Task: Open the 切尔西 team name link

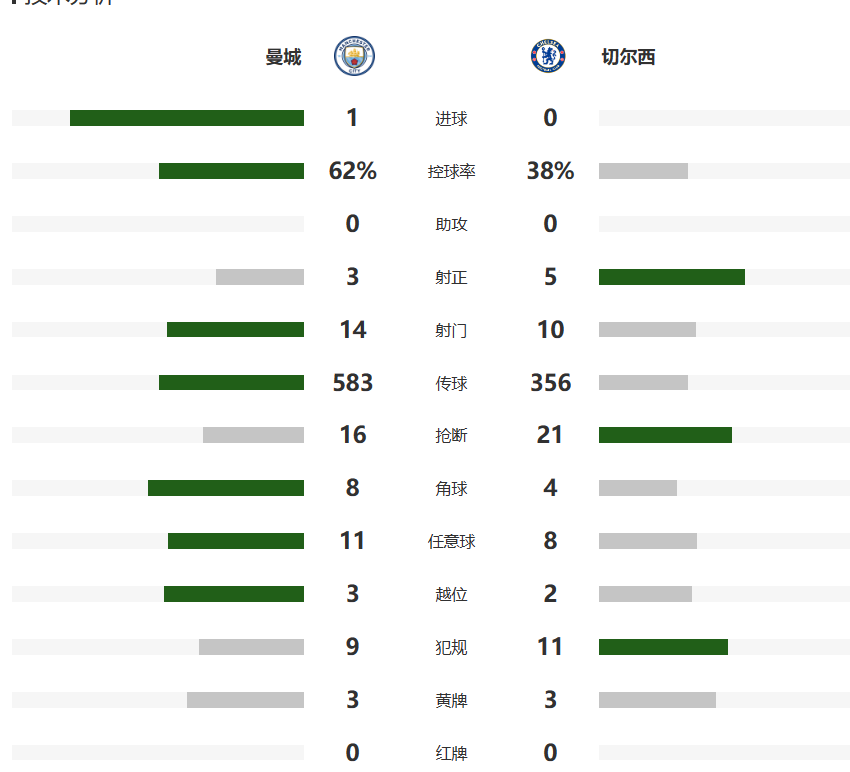Action: [x=628, y=57]
